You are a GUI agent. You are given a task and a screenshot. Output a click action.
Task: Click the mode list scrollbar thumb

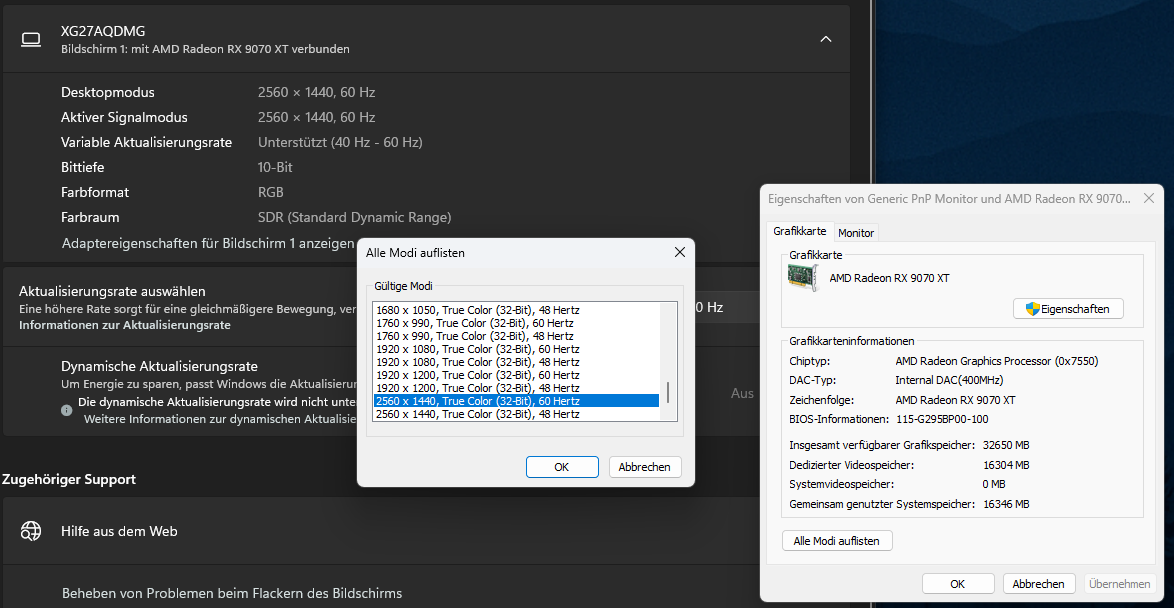tap(667, 392)
